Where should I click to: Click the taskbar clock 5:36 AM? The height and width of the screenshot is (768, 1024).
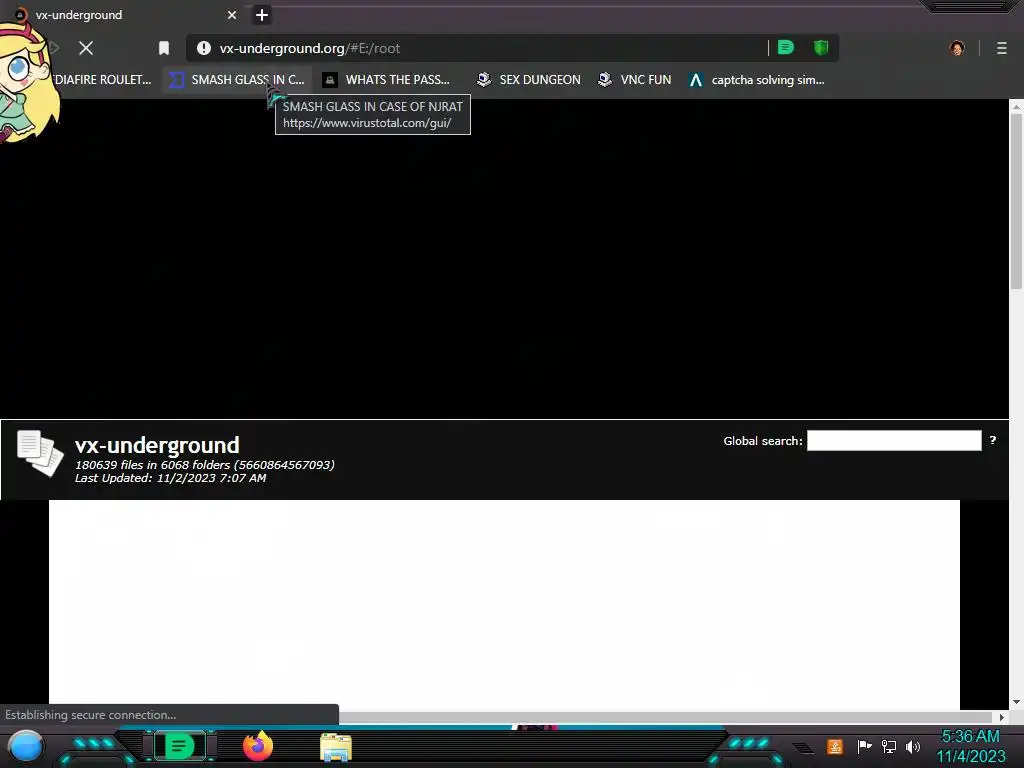[970, 737]
